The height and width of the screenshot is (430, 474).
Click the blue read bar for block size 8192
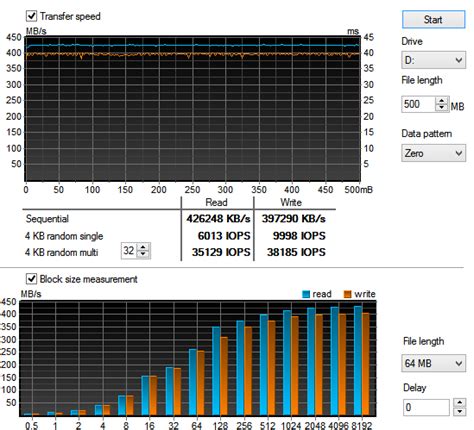coord(358,361)
